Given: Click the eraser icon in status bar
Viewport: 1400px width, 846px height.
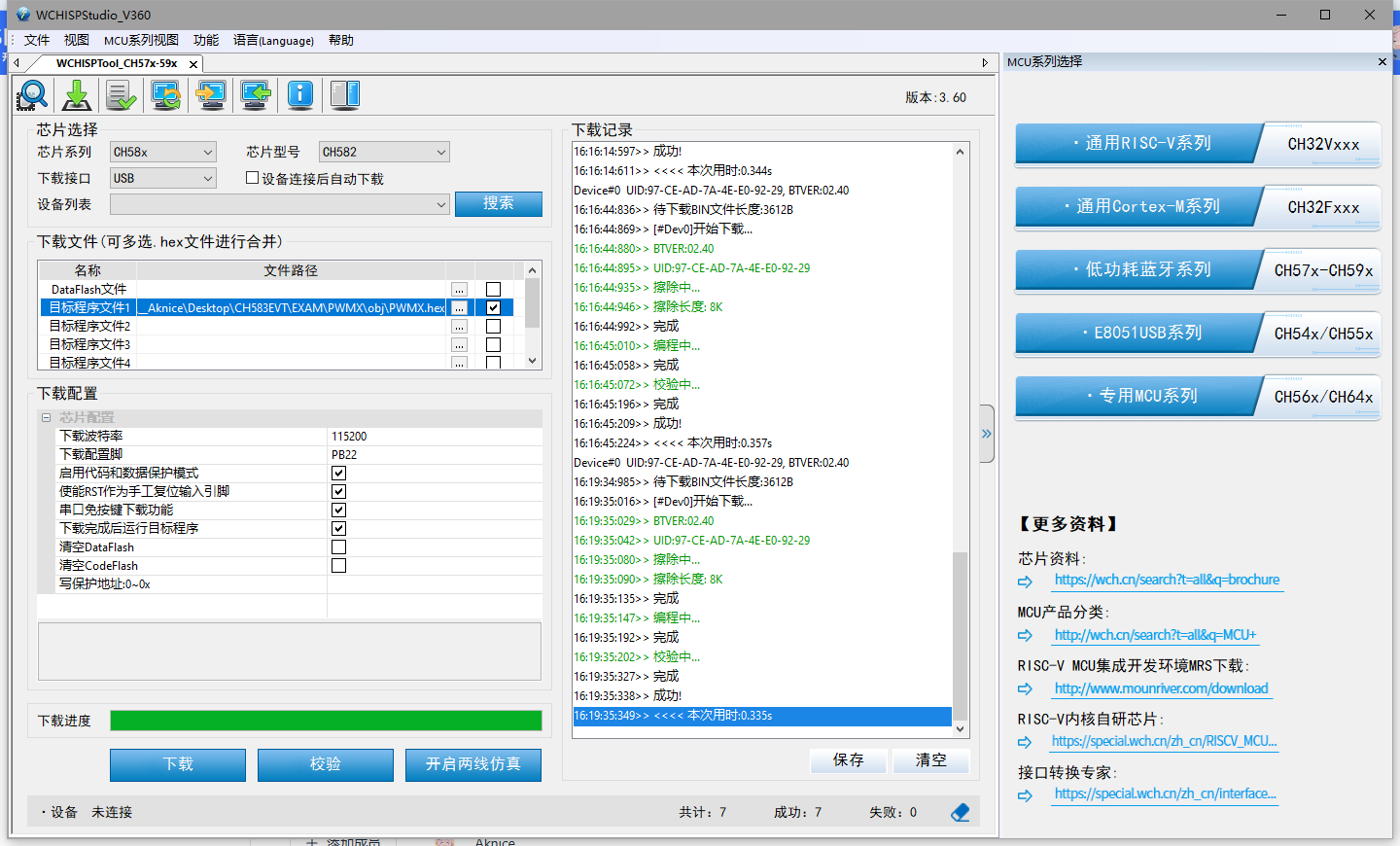Looking at the screenshot, I should point(960,813).
